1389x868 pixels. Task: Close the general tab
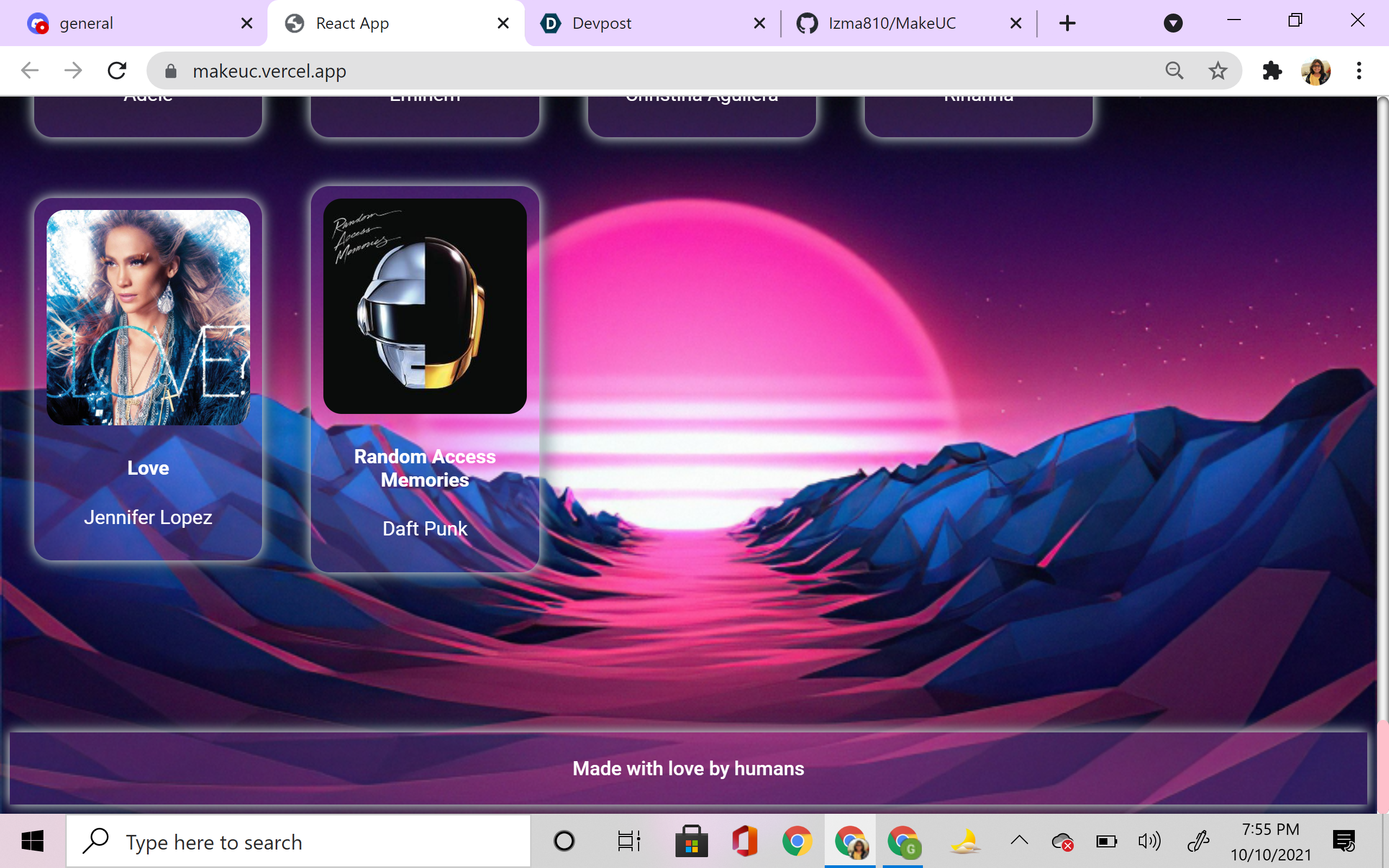coord(247,23)
